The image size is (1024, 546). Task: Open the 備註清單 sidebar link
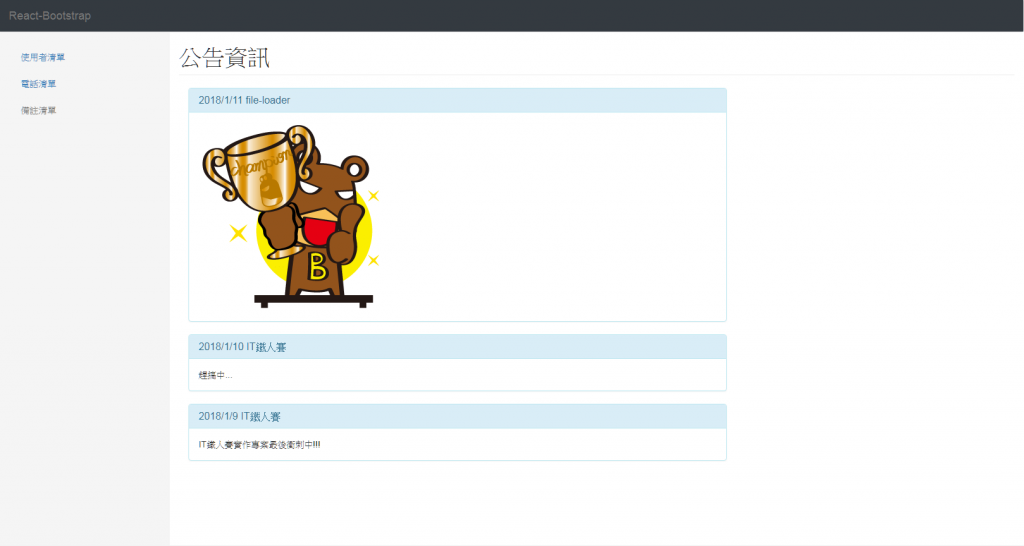pyautogui.click(x=39, y=111)
